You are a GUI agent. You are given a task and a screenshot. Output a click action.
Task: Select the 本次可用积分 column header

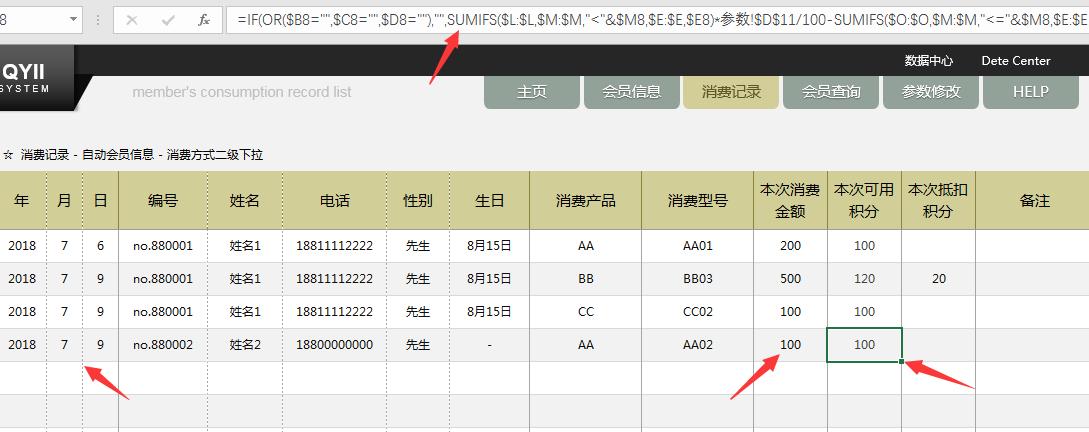865,201
